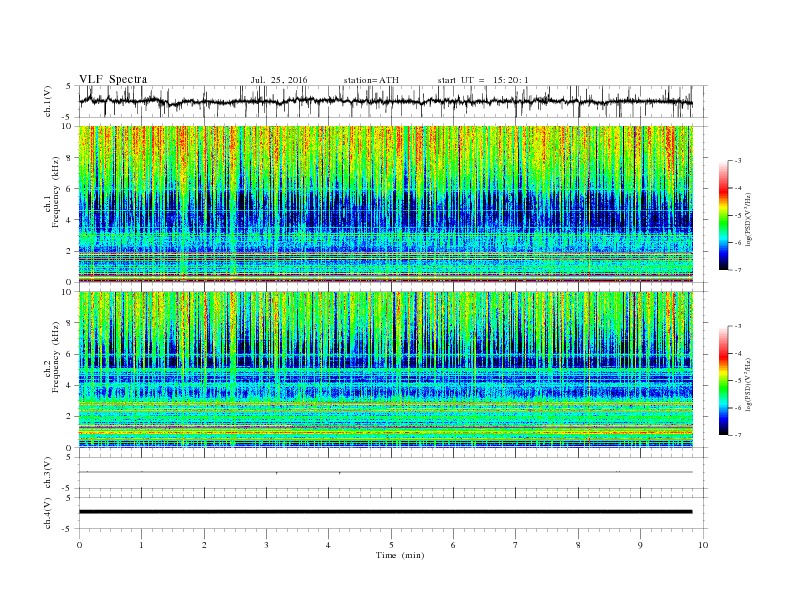Click inside the ch.1 spectrogram panel
The width and height of the screenshot is (792, 612).
click(386, 204)
